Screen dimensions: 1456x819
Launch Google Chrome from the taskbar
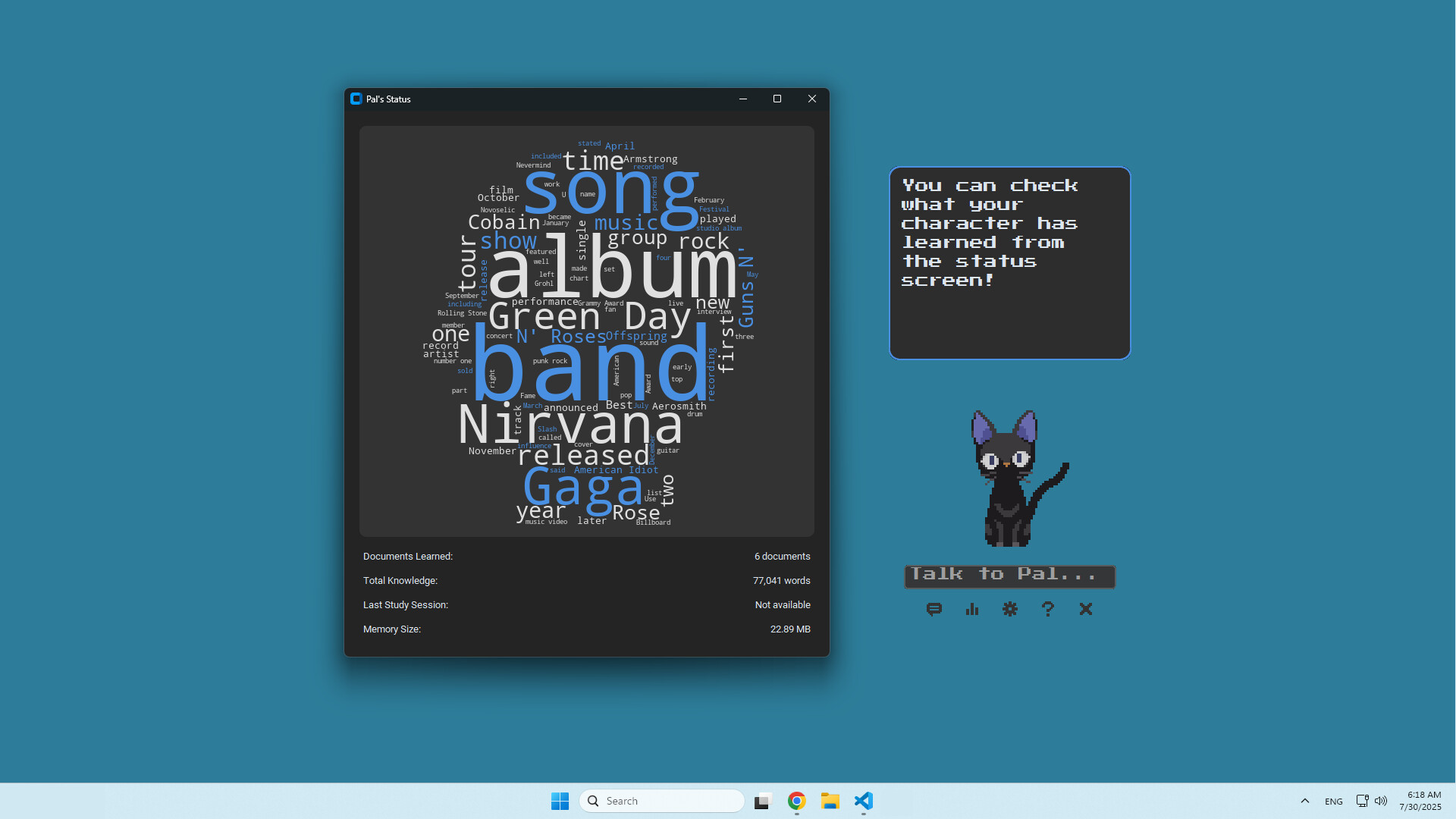click(796, 801)
